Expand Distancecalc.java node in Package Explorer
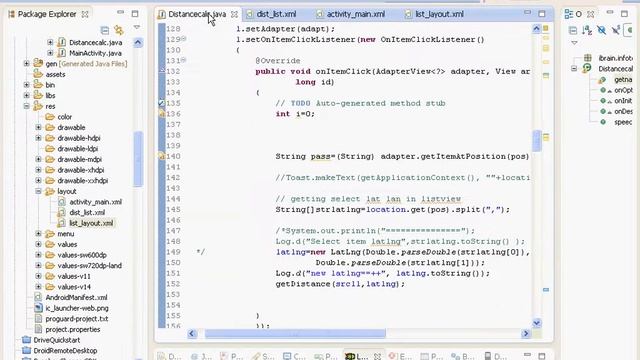The width and height of the screenshot is (640, 360). pyautogui.click(x=50, y=42)
